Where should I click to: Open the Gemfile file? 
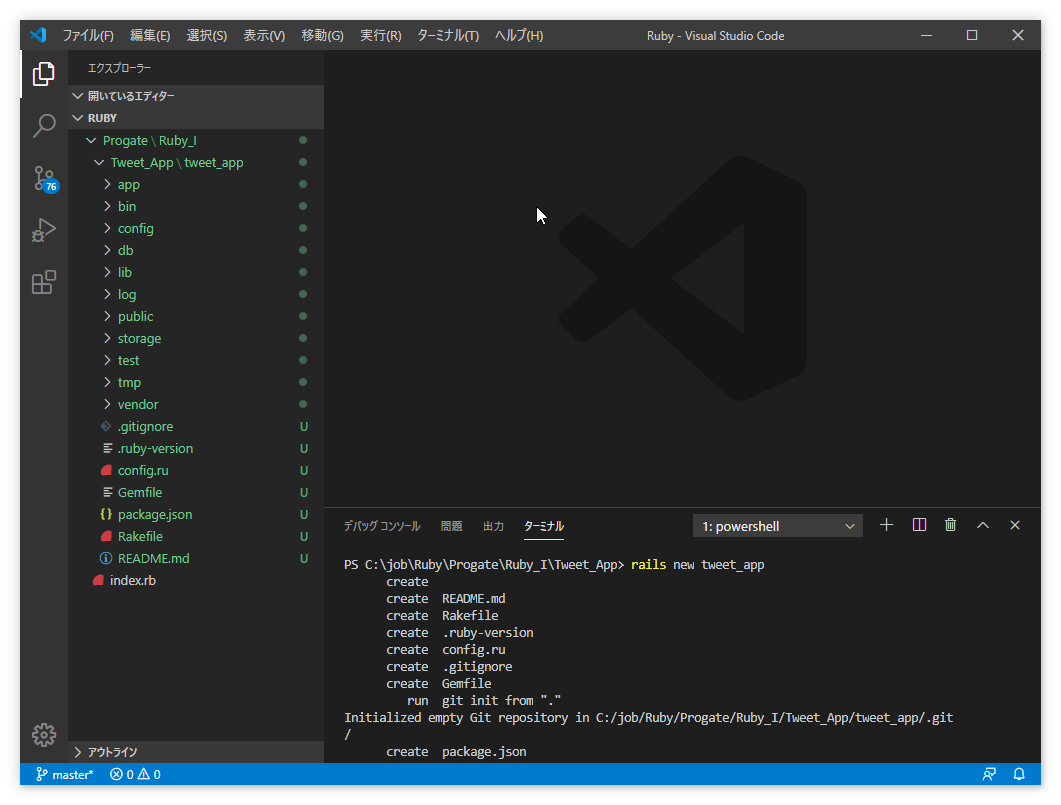[x=139, y=492]
